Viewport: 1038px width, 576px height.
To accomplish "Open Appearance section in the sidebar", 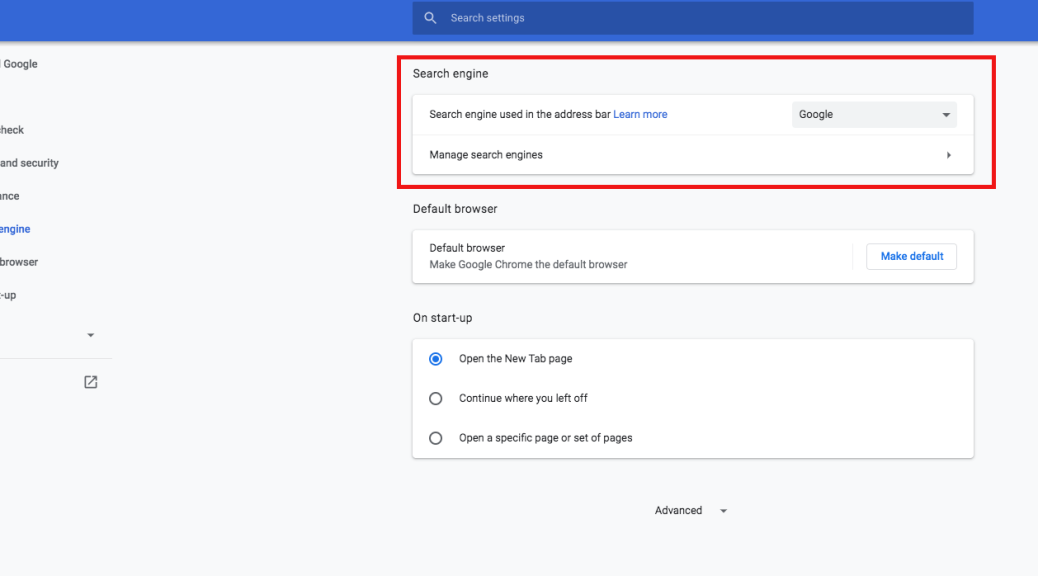I will click(10, 196).
